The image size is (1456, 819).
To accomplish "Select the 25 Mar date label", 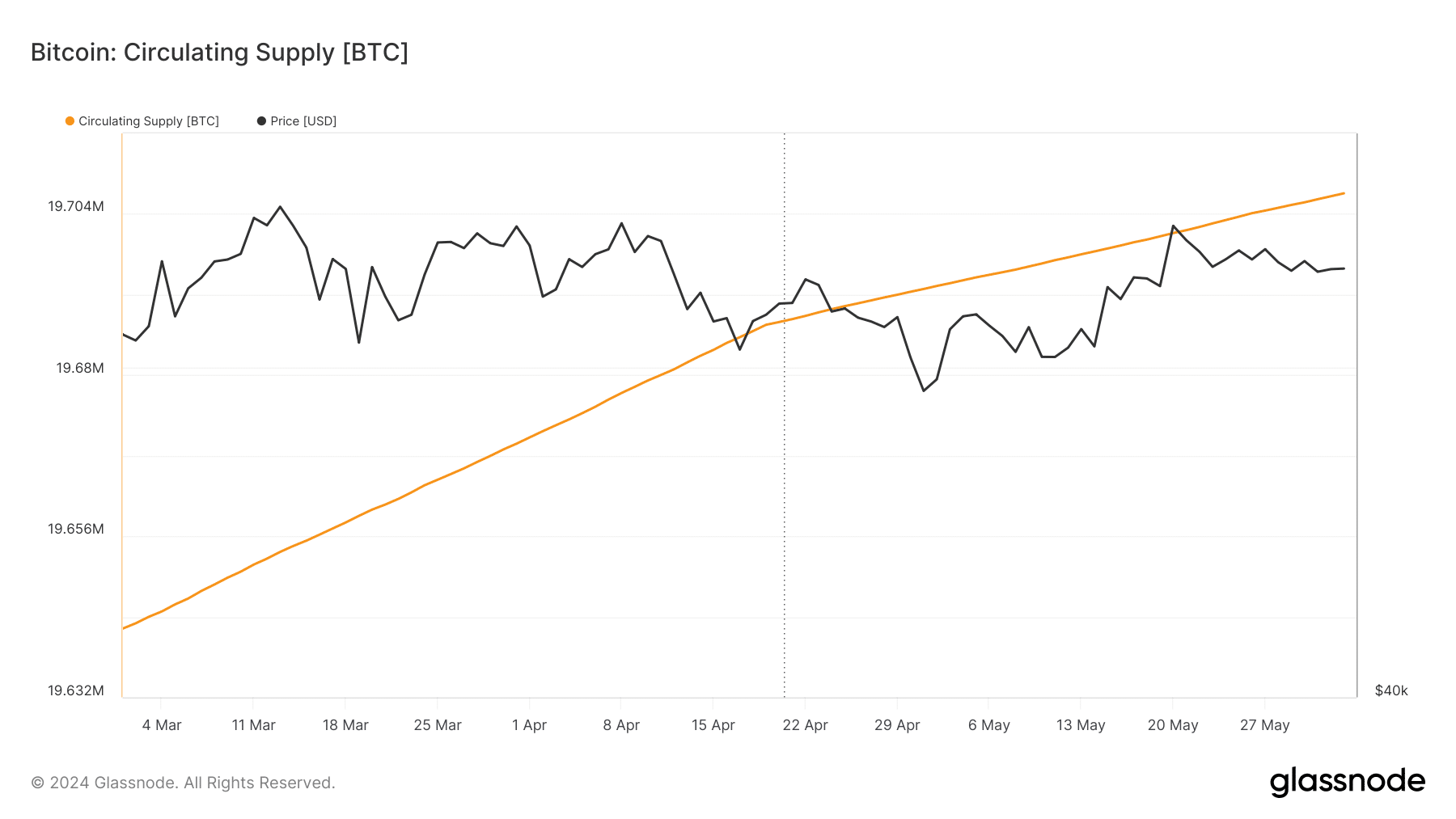I will (x=438, y=725).
